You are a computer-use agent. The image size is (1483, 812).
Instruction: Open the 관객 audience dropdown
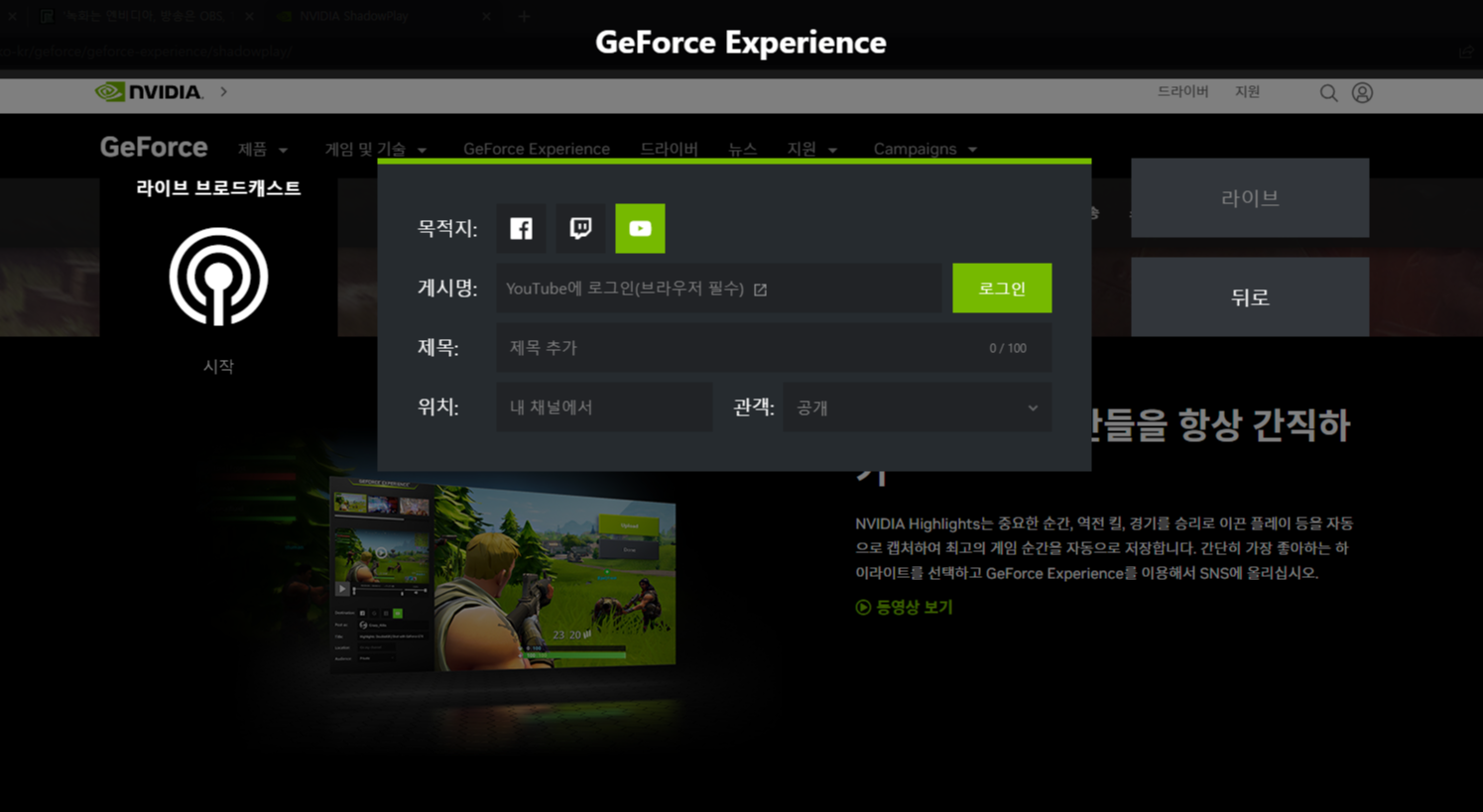click(917, 407)
